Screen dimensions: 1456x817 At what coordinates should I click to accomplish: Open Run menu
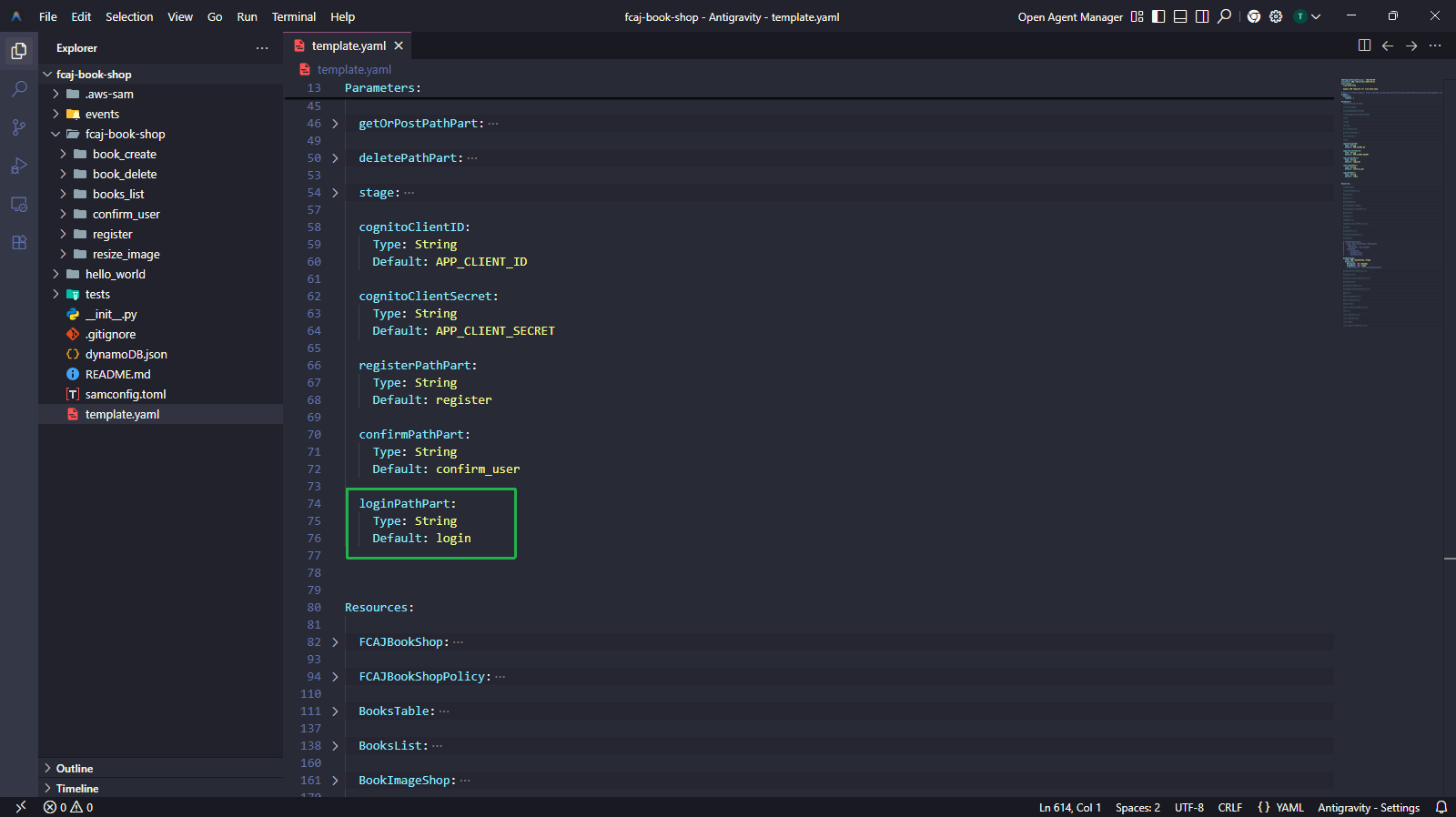coord(247,16)
